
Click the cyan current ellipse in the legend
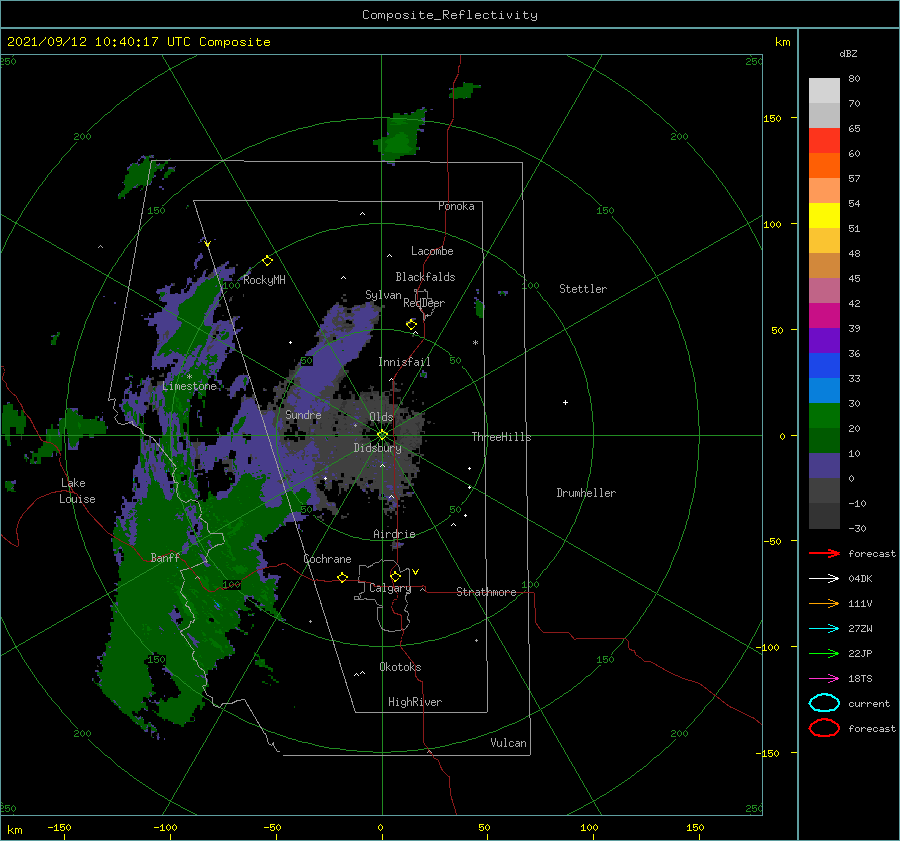[x=824, y=703]
